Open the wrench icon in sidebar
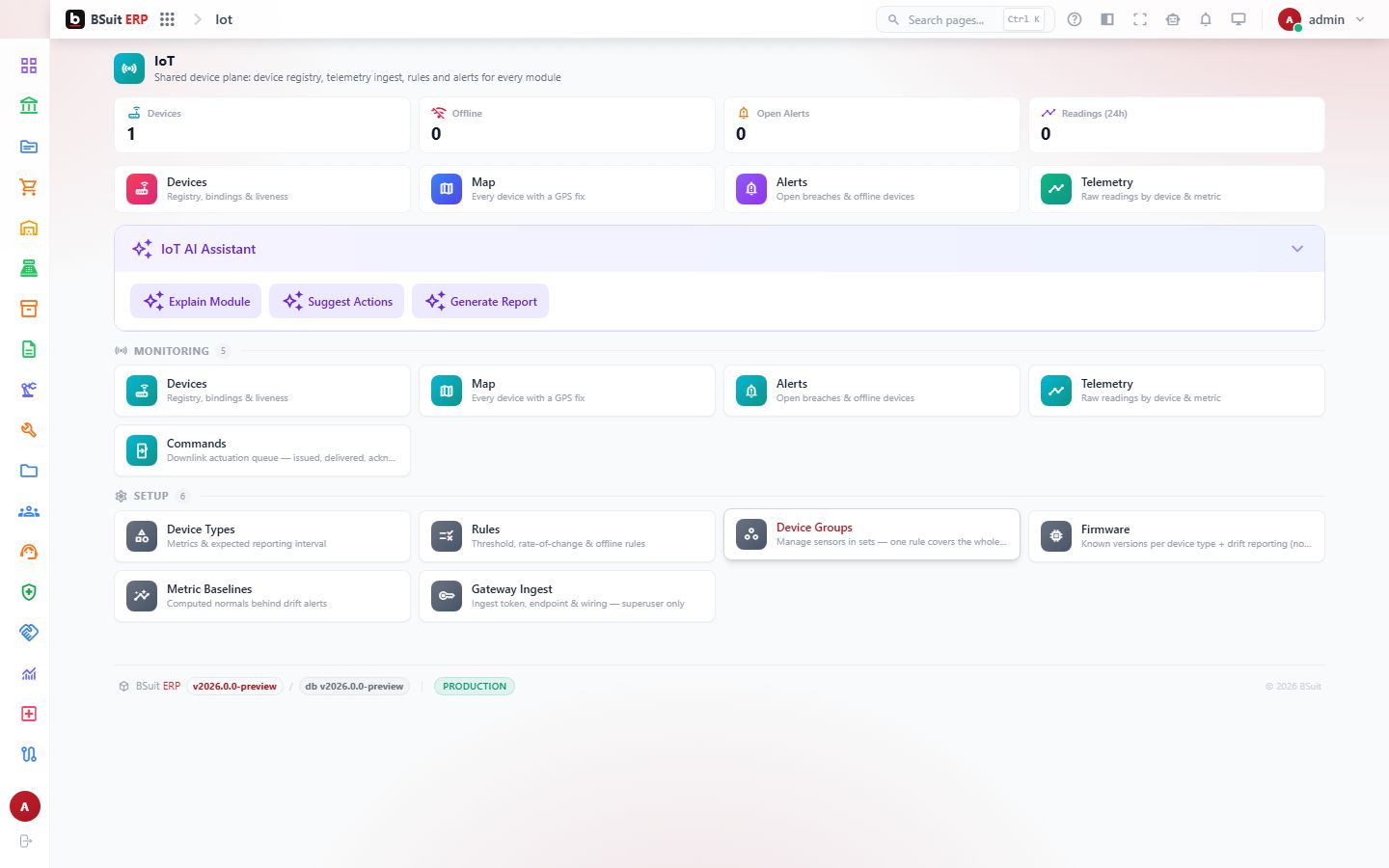This screenshot has width=1389, height=868. tap(29, 430)
